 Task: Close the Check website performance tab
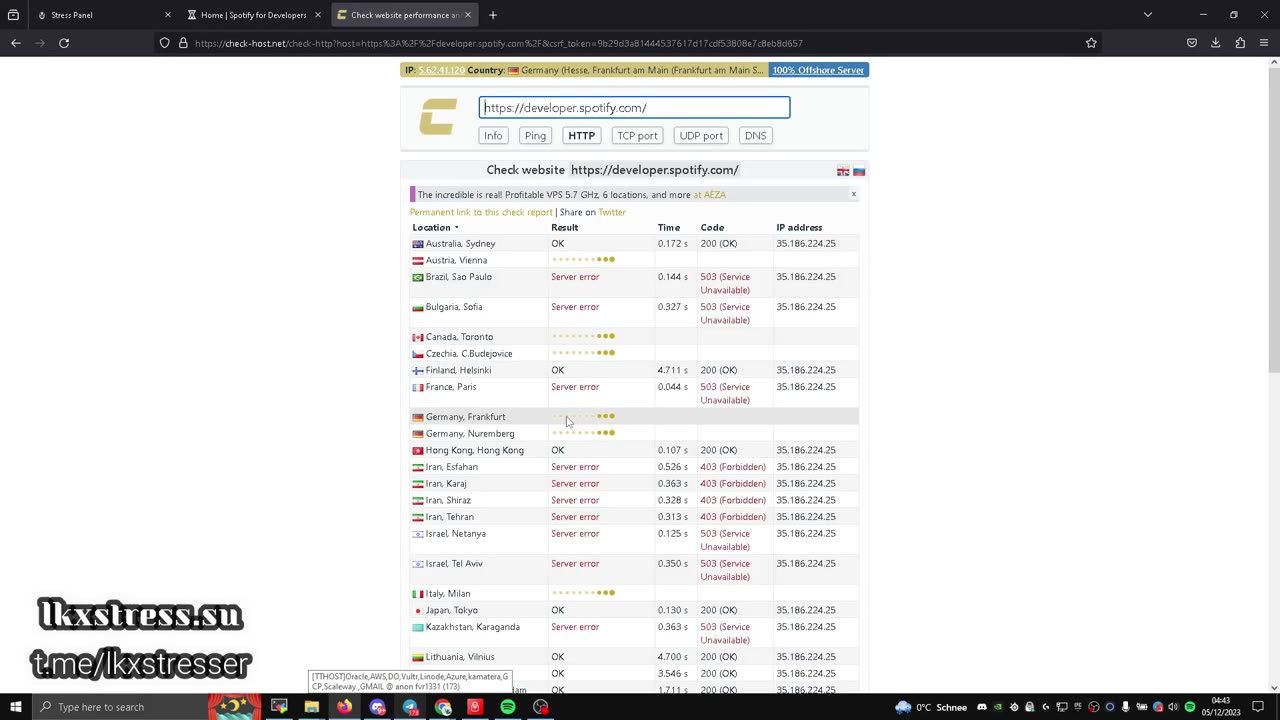tap(467, 15)
